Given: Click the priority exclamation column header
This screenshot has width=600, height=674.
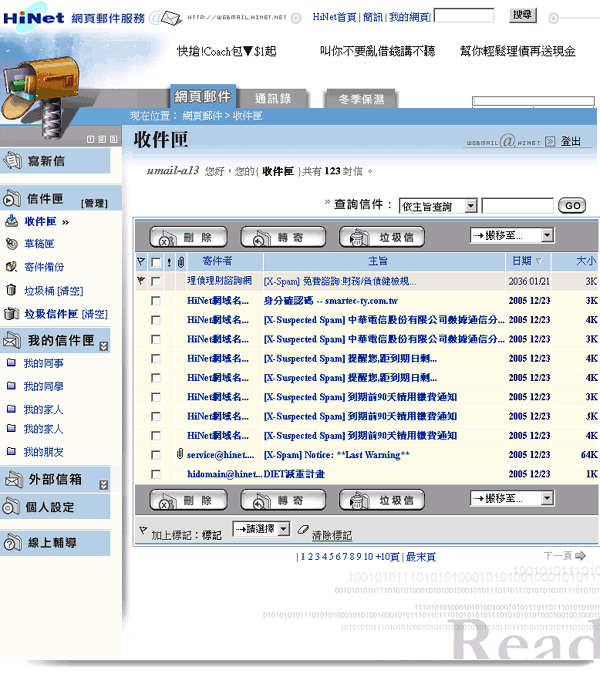Looking at the screenshot, I should tap(169, 262).
